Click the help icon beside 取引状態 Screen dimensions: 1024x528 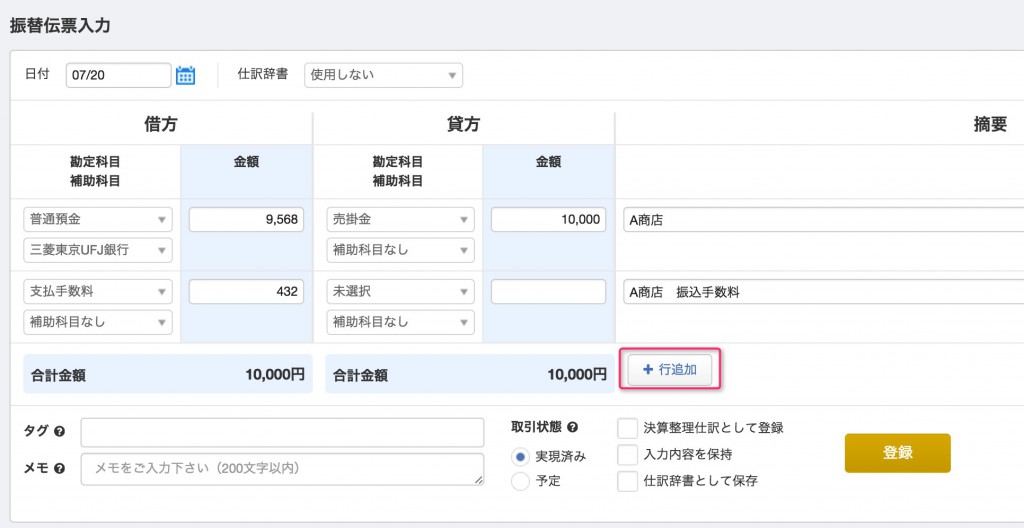(x=573, y=427)
